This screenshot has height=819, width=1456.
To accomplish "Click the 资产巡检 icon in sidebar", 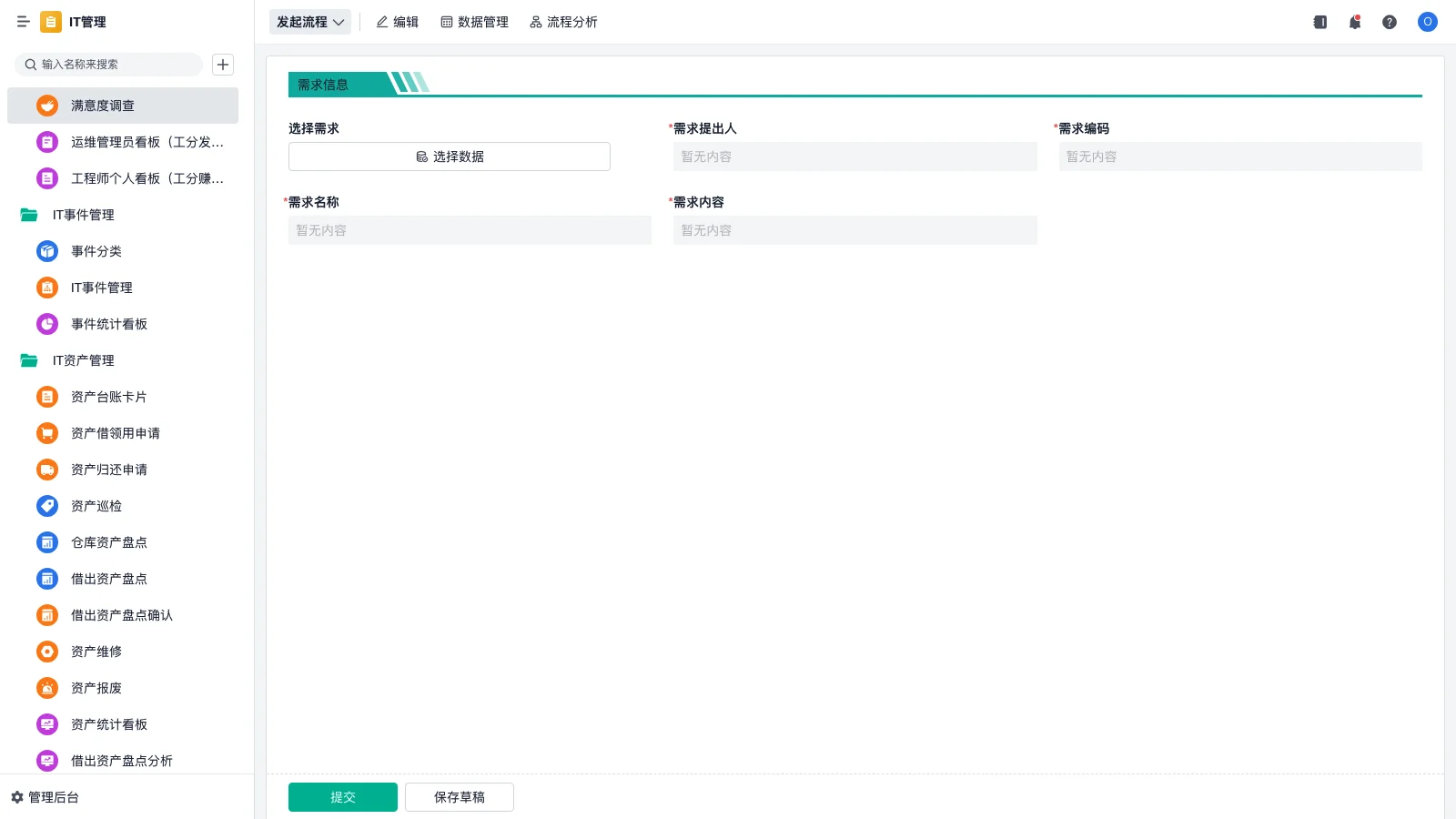I will click(47, 505).
